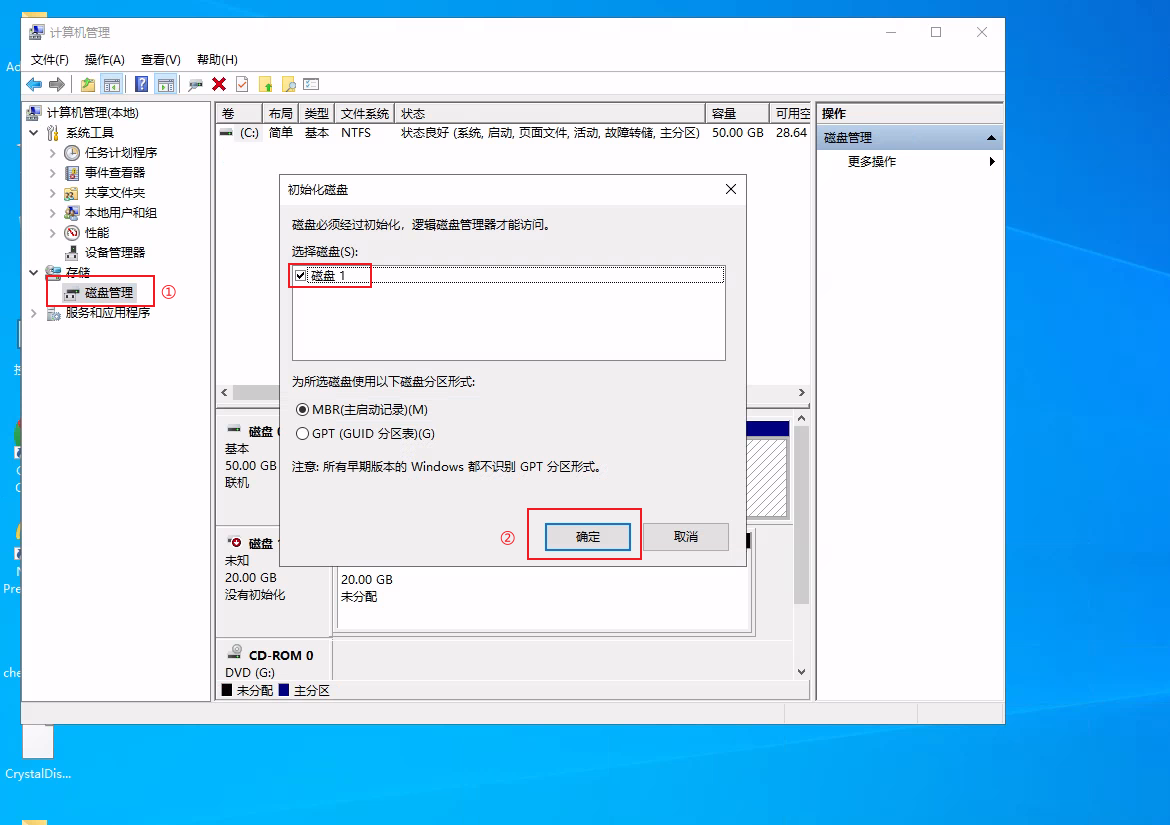Expand the 事件查看器 node arrow
This screenshot has width=1170, height=825.
[x=52, y=173]
